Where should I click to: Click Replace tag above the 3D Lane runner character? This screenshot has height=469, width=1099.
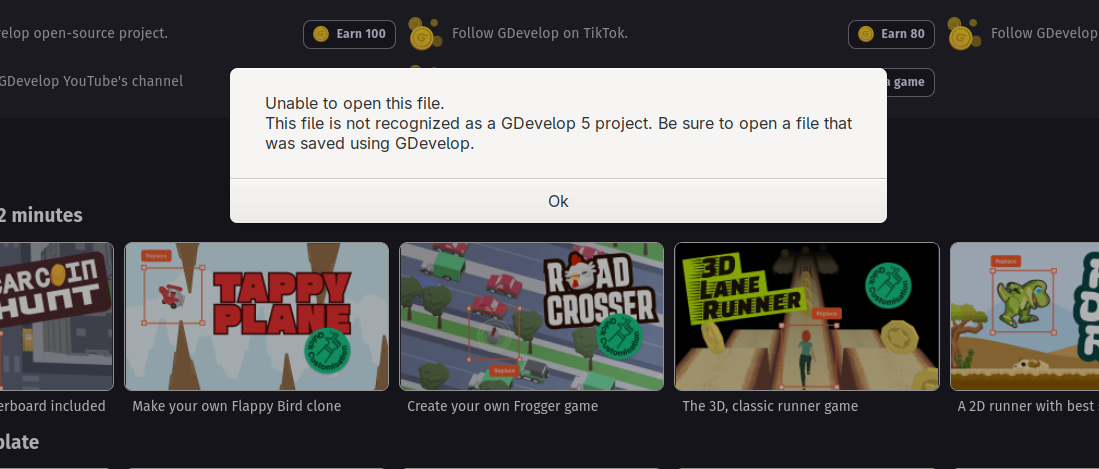[x=827, y=313]
